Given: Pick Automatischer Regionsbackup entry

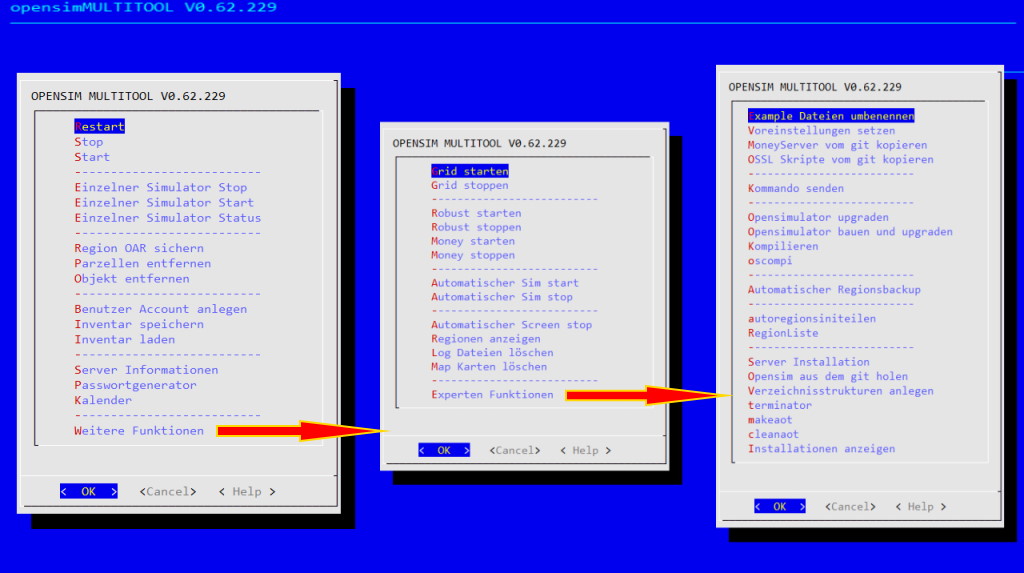Looking at the screenshot, I should [x=834, y=290].
